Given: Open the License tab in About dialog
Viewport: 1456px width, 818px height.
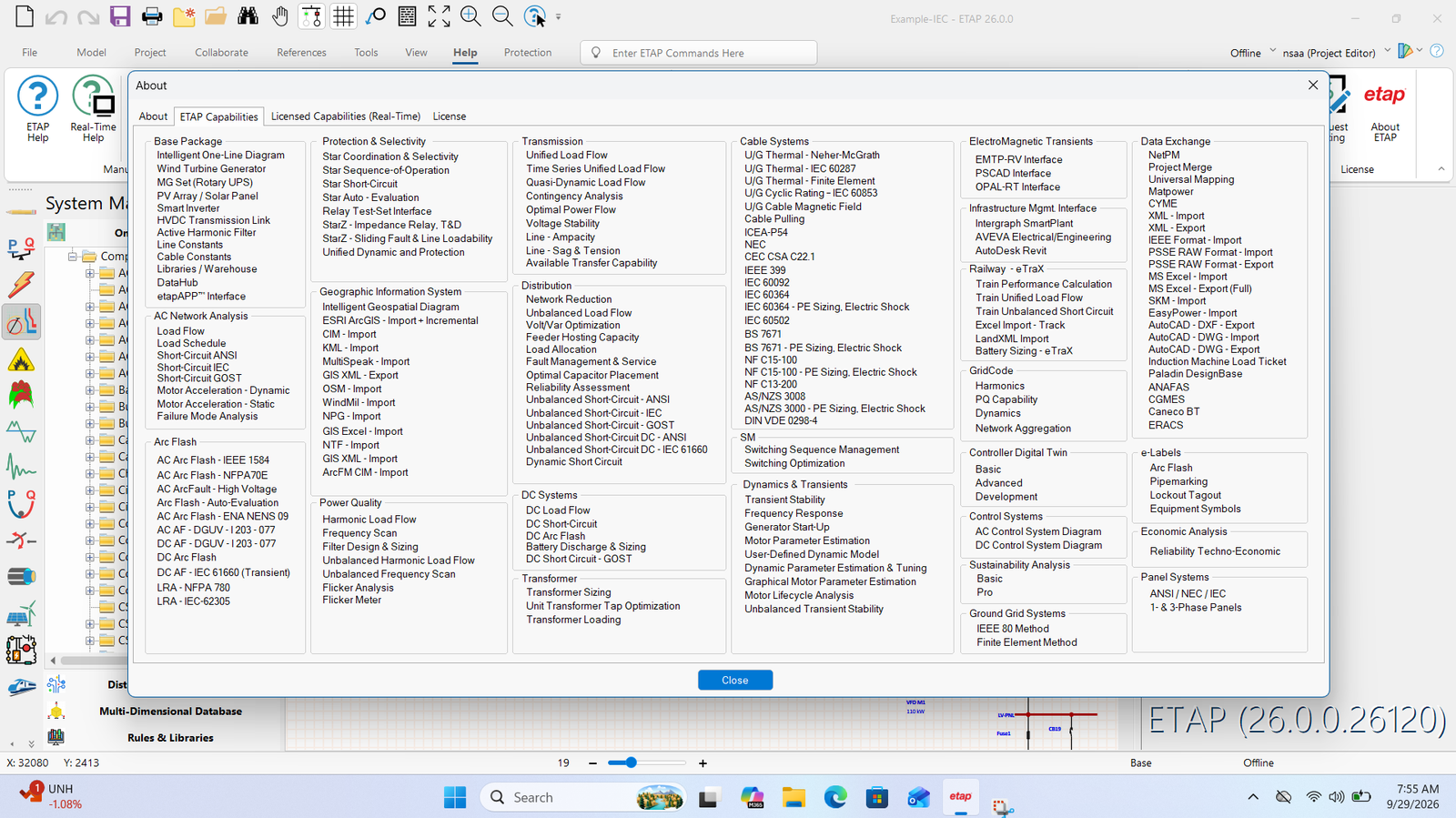Looking at the screenshot, I should [x=449, y=116].
